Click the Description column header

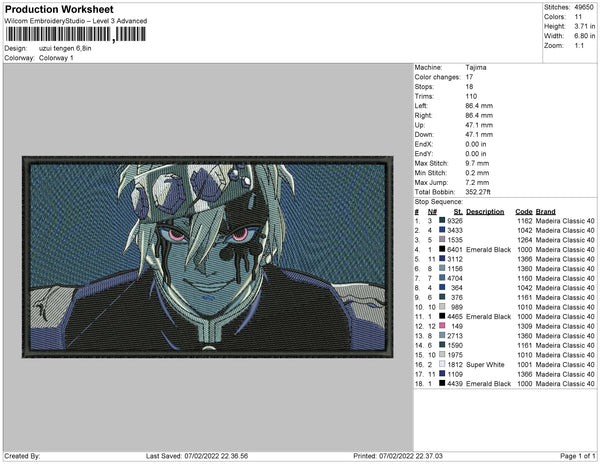coord(485,212)
